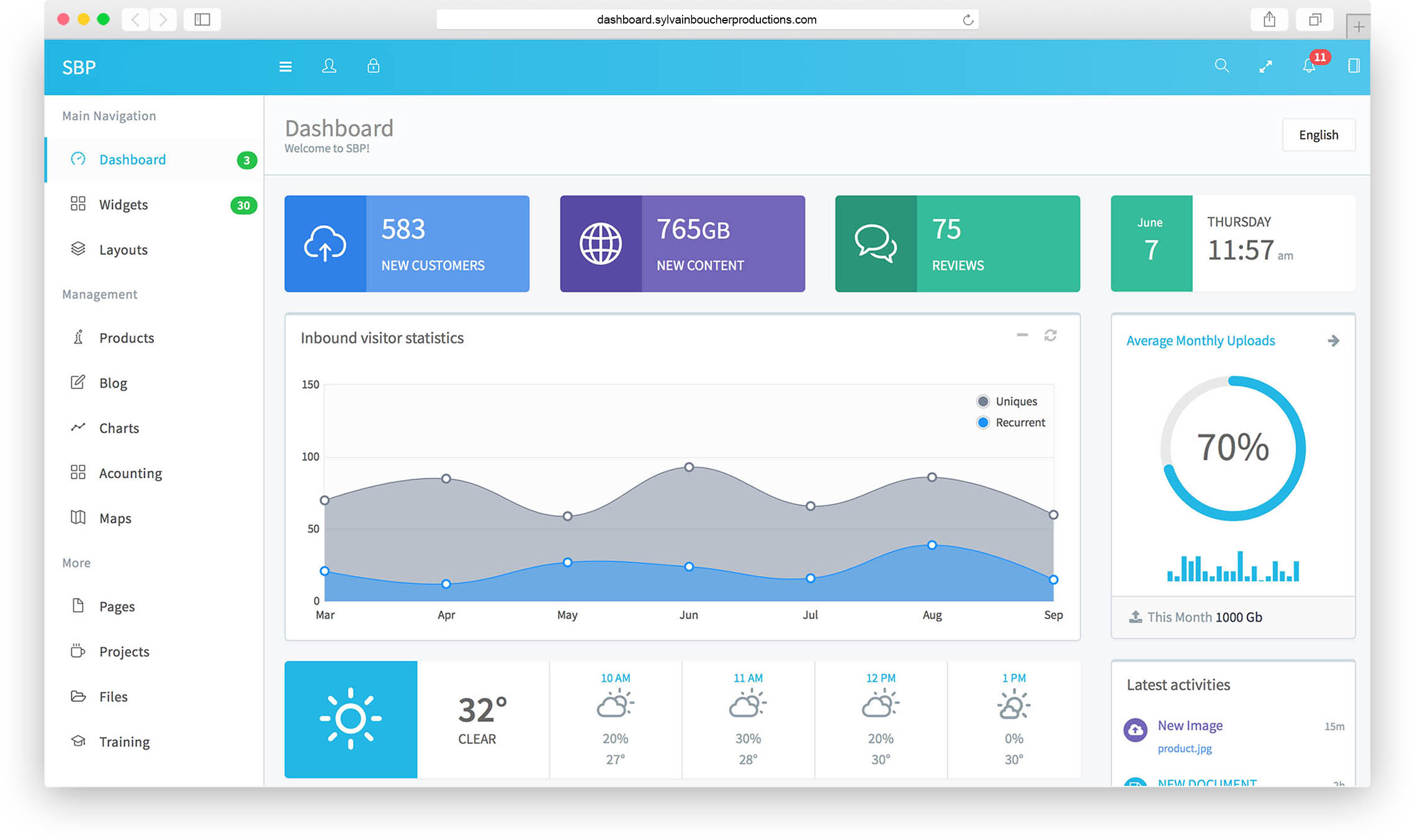
Task: Open search with the magnifier icon
Action: point(1221,66)
